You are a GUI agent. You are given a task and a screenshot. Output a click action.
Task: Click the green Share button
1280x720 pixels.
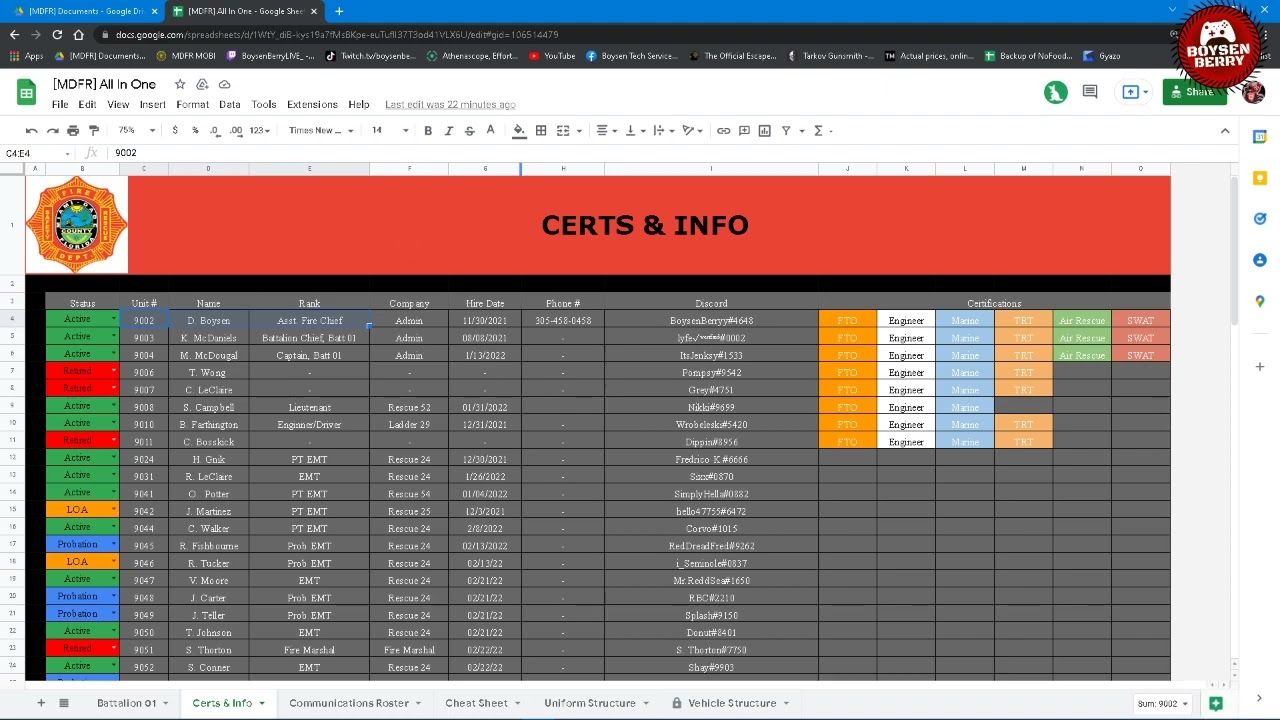(x=1194, y=92)
